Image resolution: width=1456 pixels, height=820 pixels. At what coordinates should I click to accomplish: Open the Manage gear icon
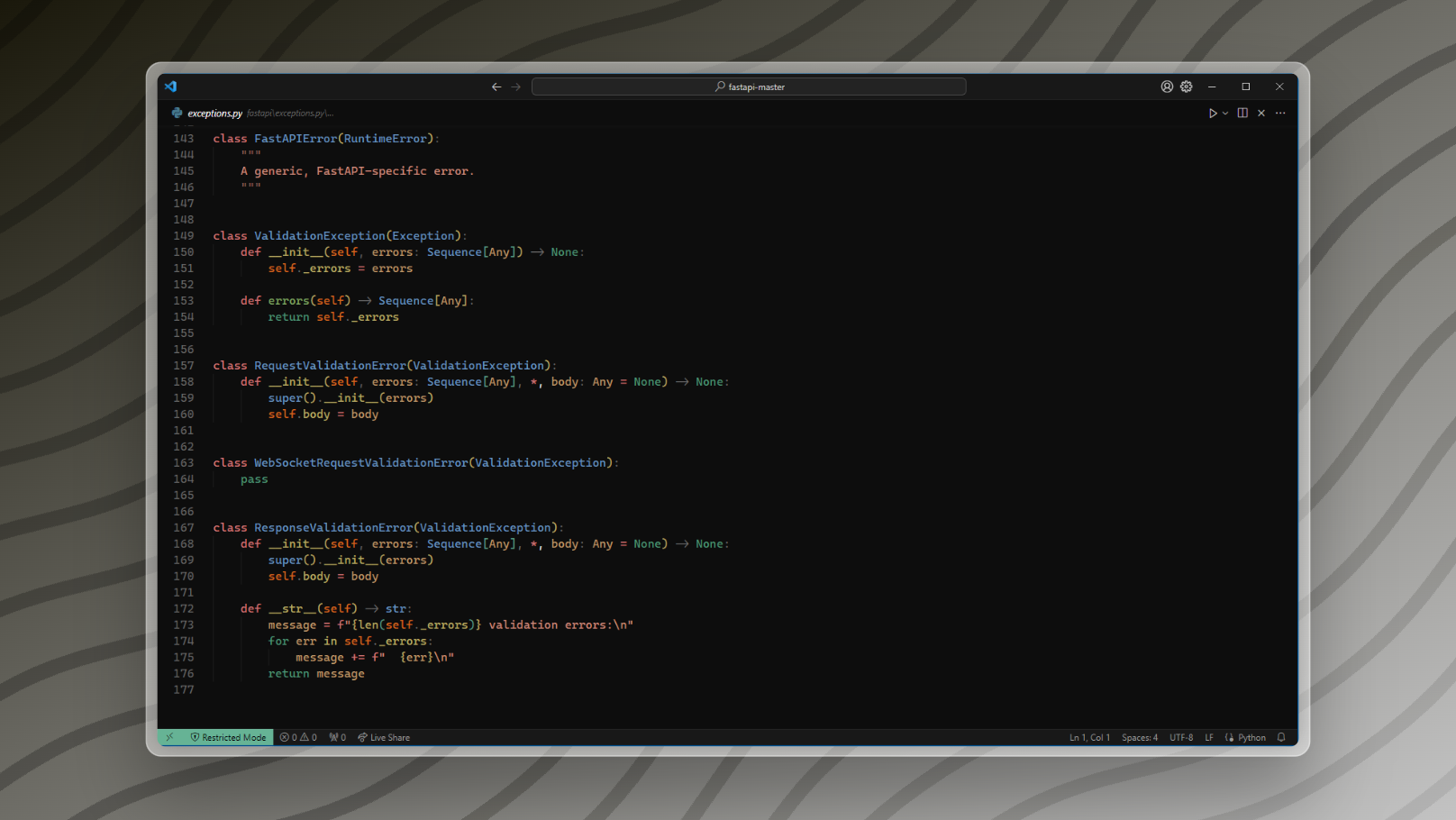(x=1187, y=87)
